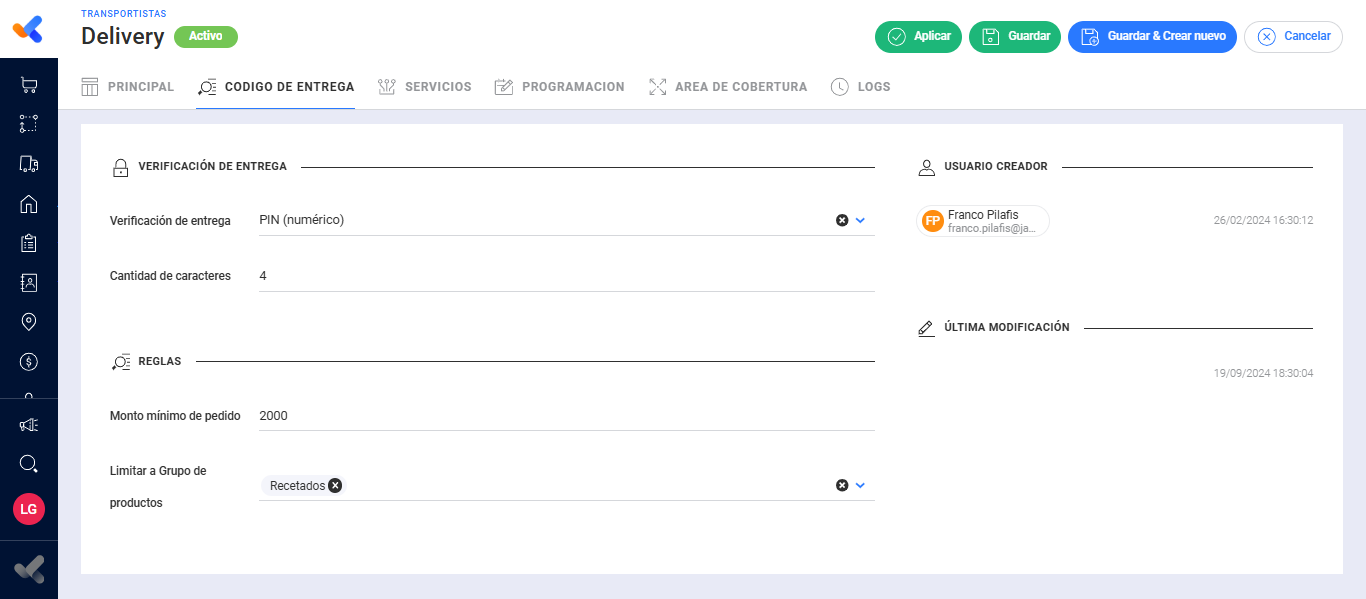The image size is (1366, 599).
Task: Open the contacts book sidebar icon
Action: point(29,282)
